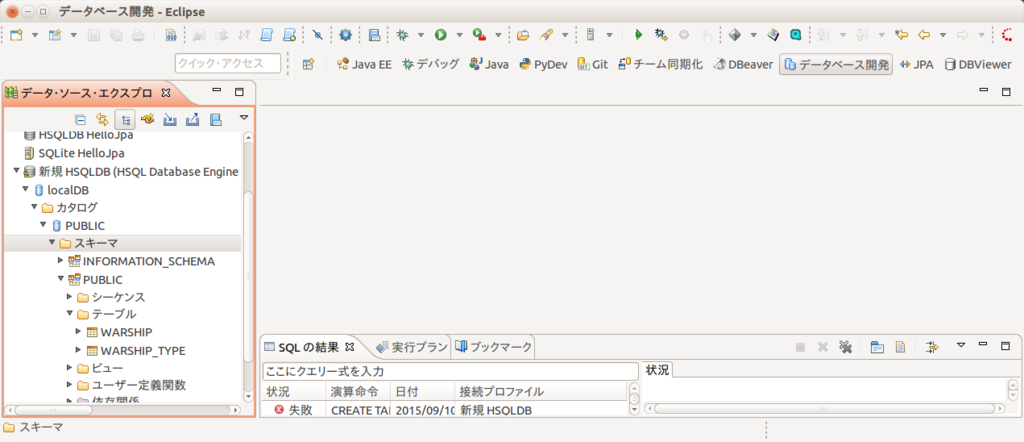Click Link with Editor double-arrow icon

point(102,119)
